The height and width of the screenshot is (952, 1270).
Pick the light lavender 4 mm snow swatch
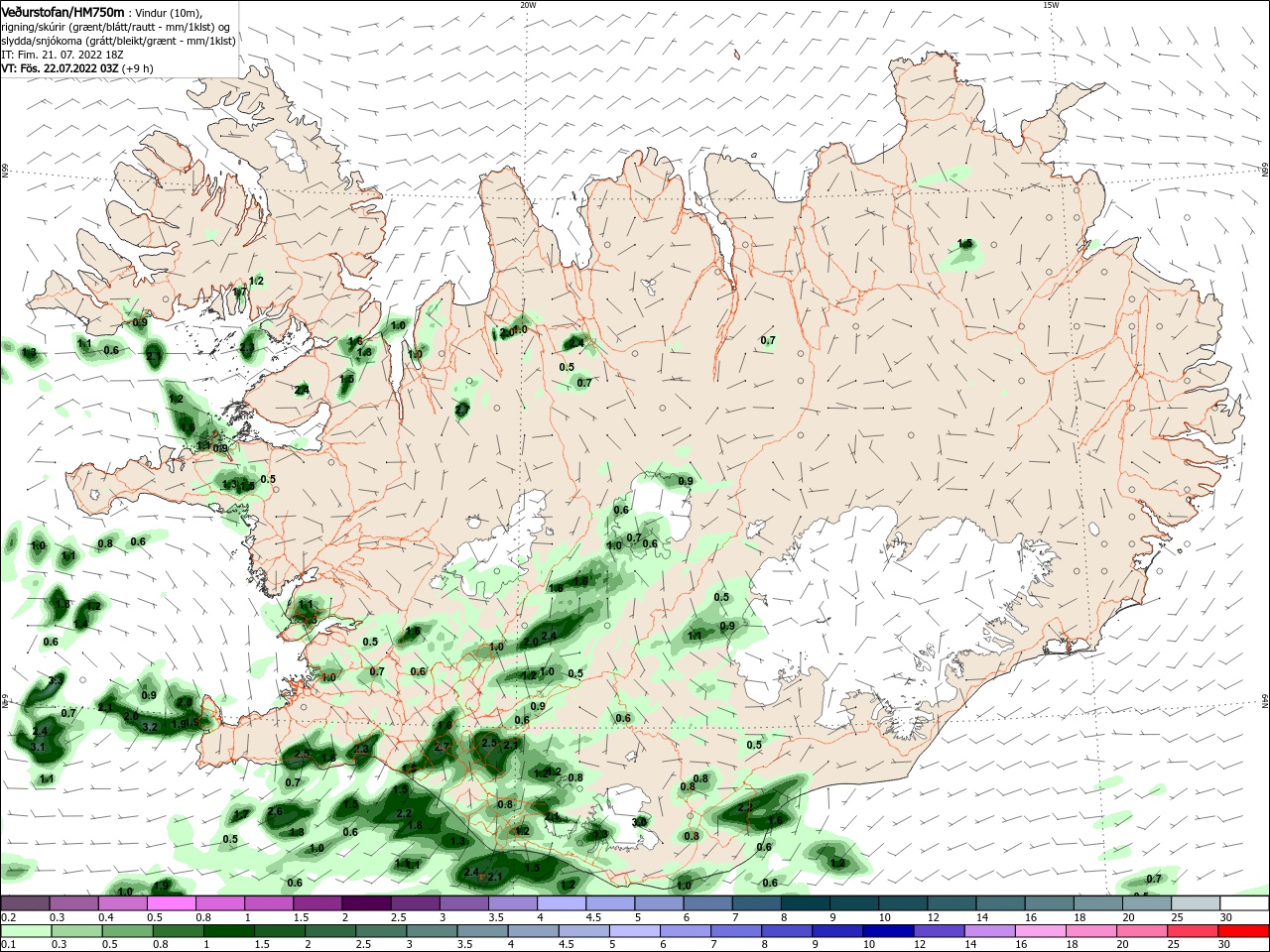[x=561, y=903]
